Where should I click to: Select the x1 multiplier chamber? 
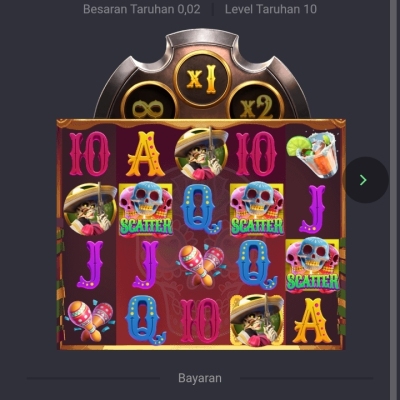coord(202,80)
